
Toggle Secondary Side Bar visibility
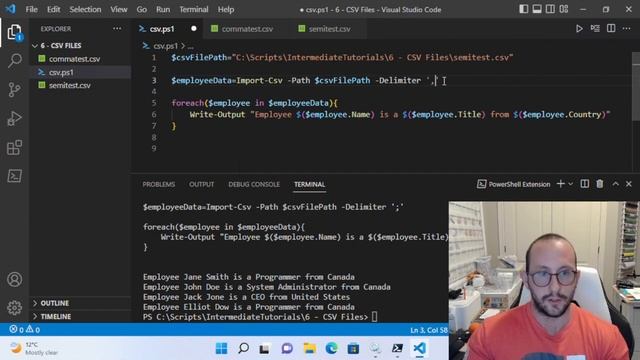[550, 9]
